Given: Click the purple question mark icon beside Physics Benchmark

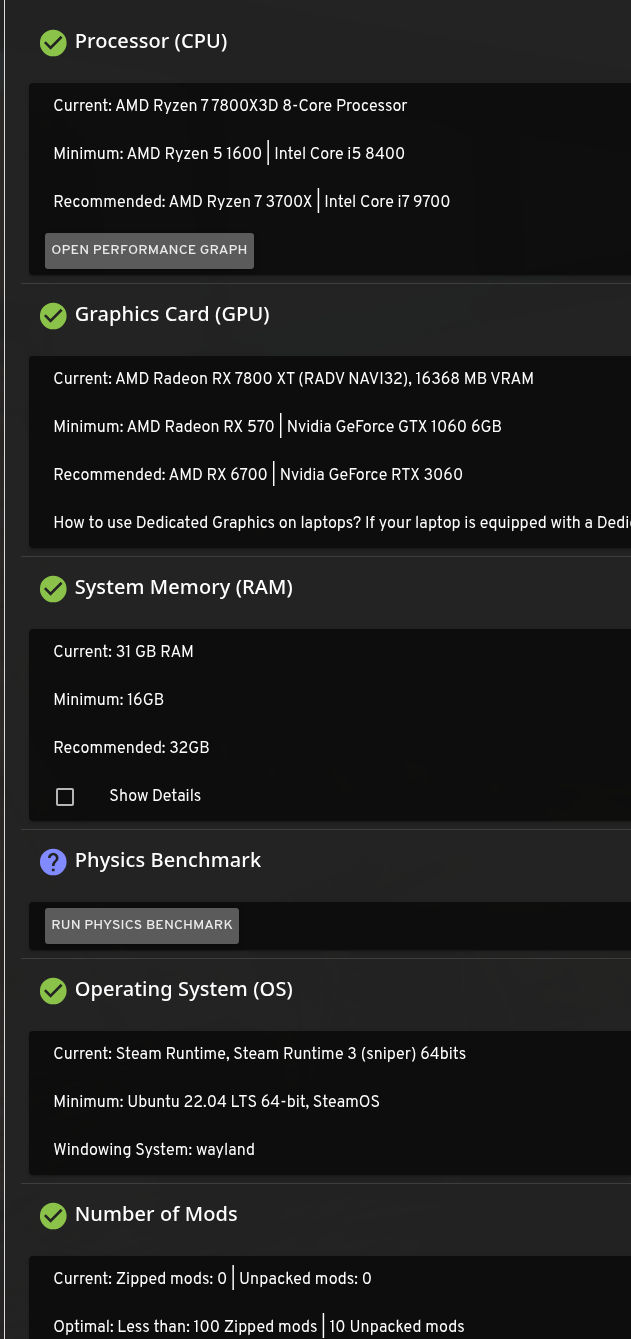Looking at the screenshot, I should point(53,861).
